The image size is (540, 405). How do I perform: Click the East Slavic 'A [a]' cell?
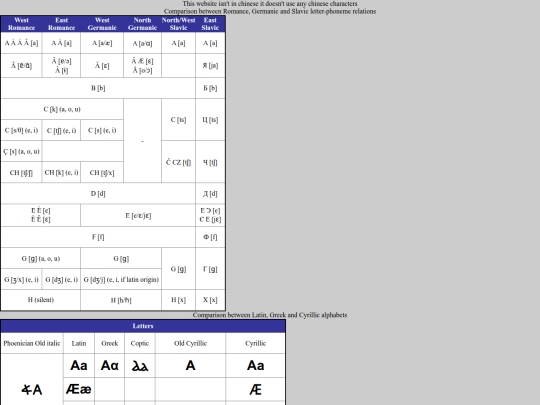pos(210,43)
